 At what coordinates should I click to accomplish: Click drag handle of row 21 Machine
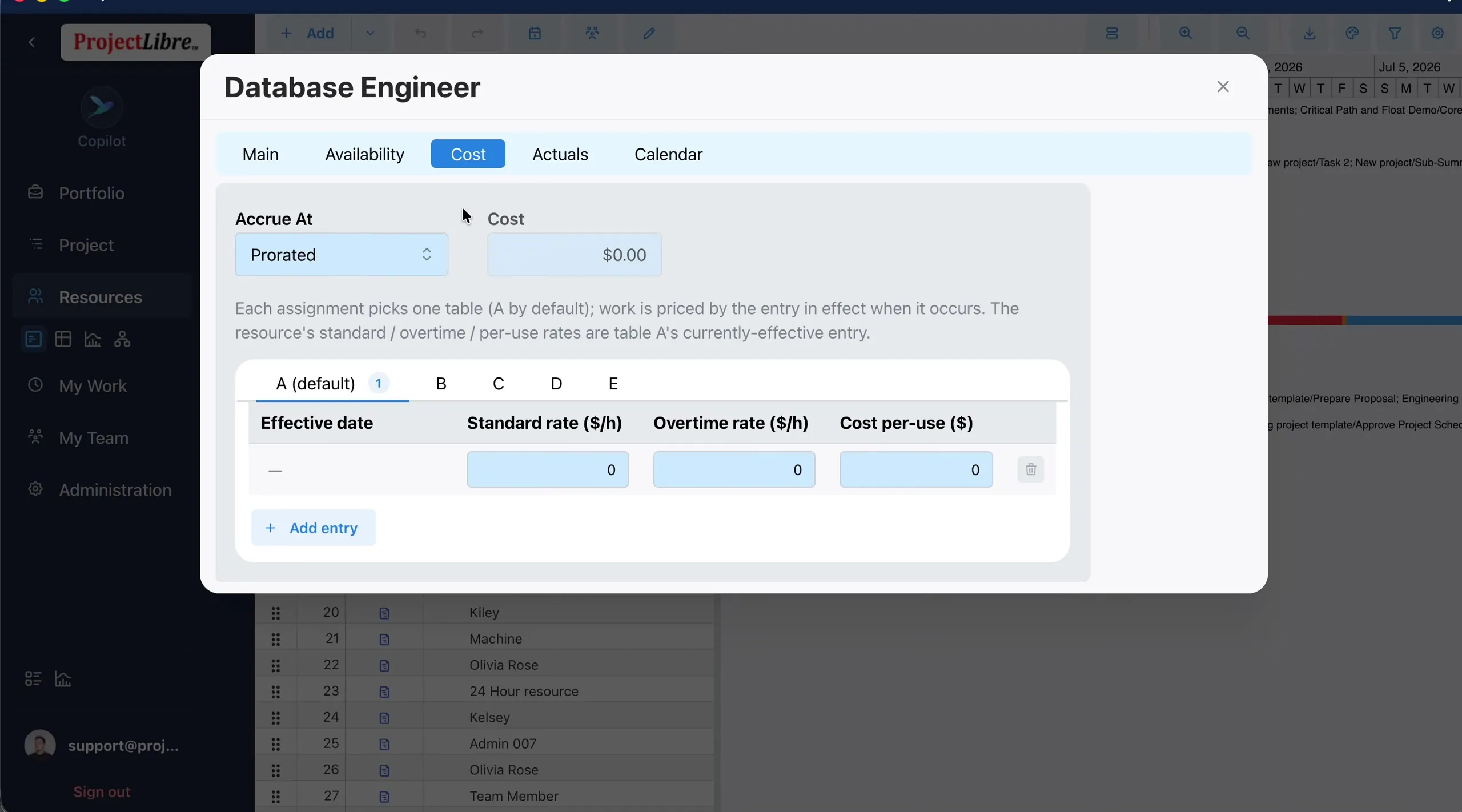pos(276,639)
